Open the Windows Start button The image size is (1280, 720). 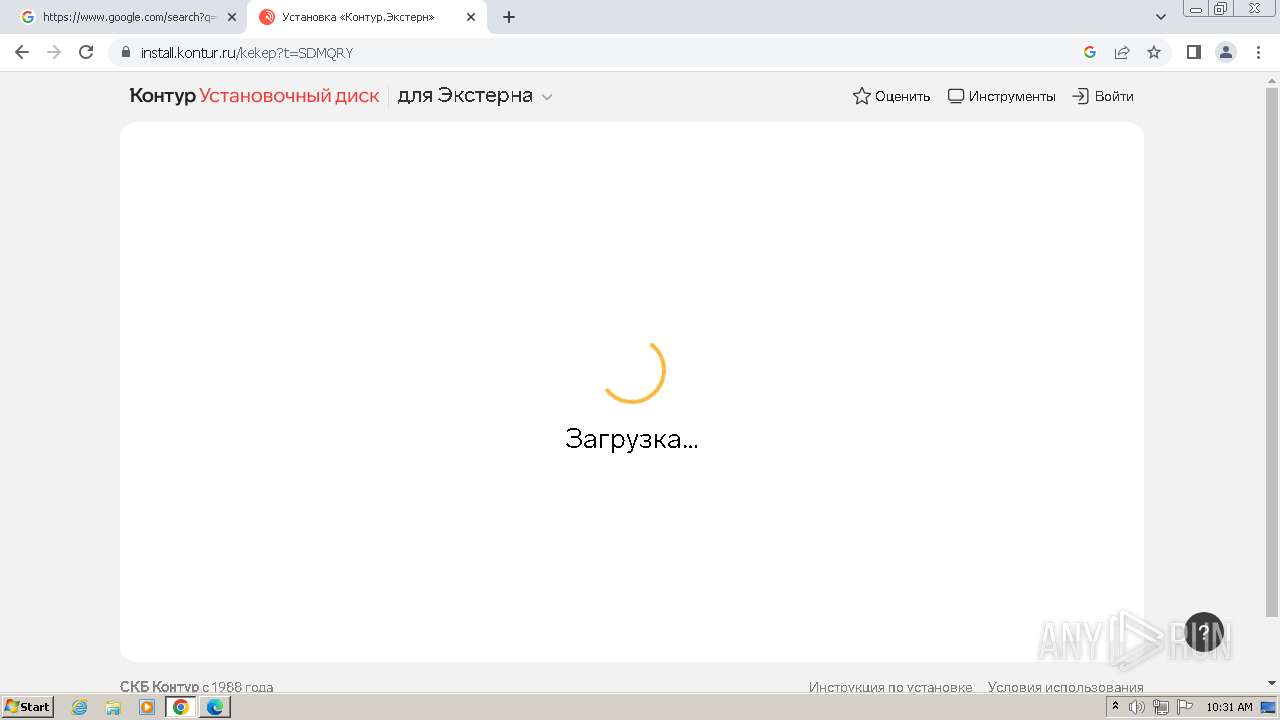[28, 706]
